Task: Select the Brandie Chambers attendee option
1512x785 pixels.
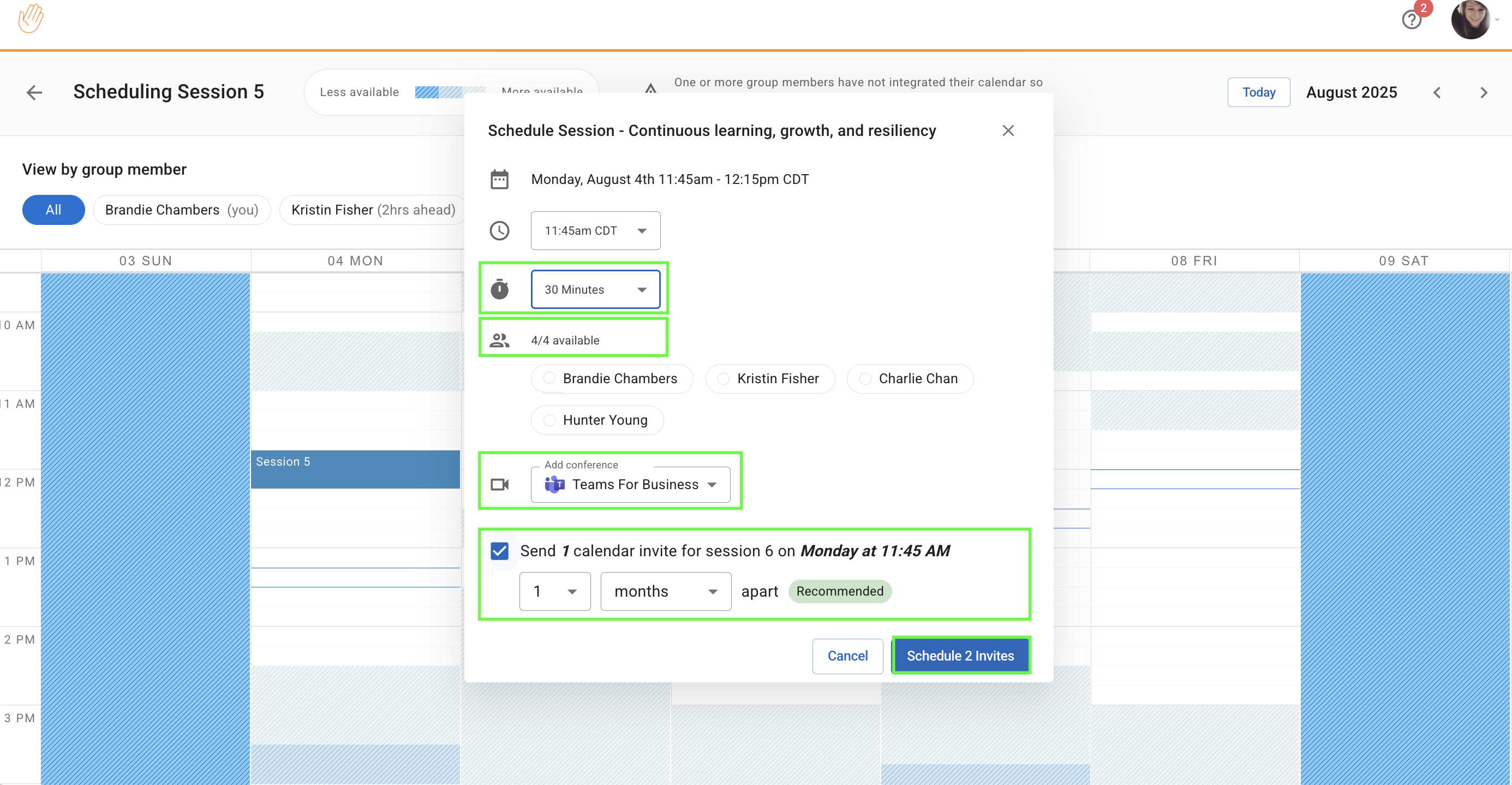Action: coord(612,379)
